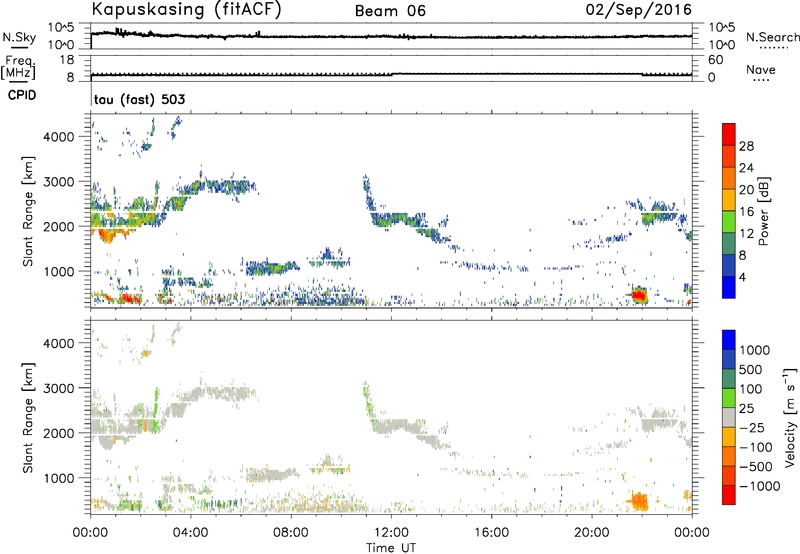Image resolution: width=800 pixels, height=554 pixels.
Task: Select the Freq. [MHz] axis label
Action: click(x=18, y=68)
